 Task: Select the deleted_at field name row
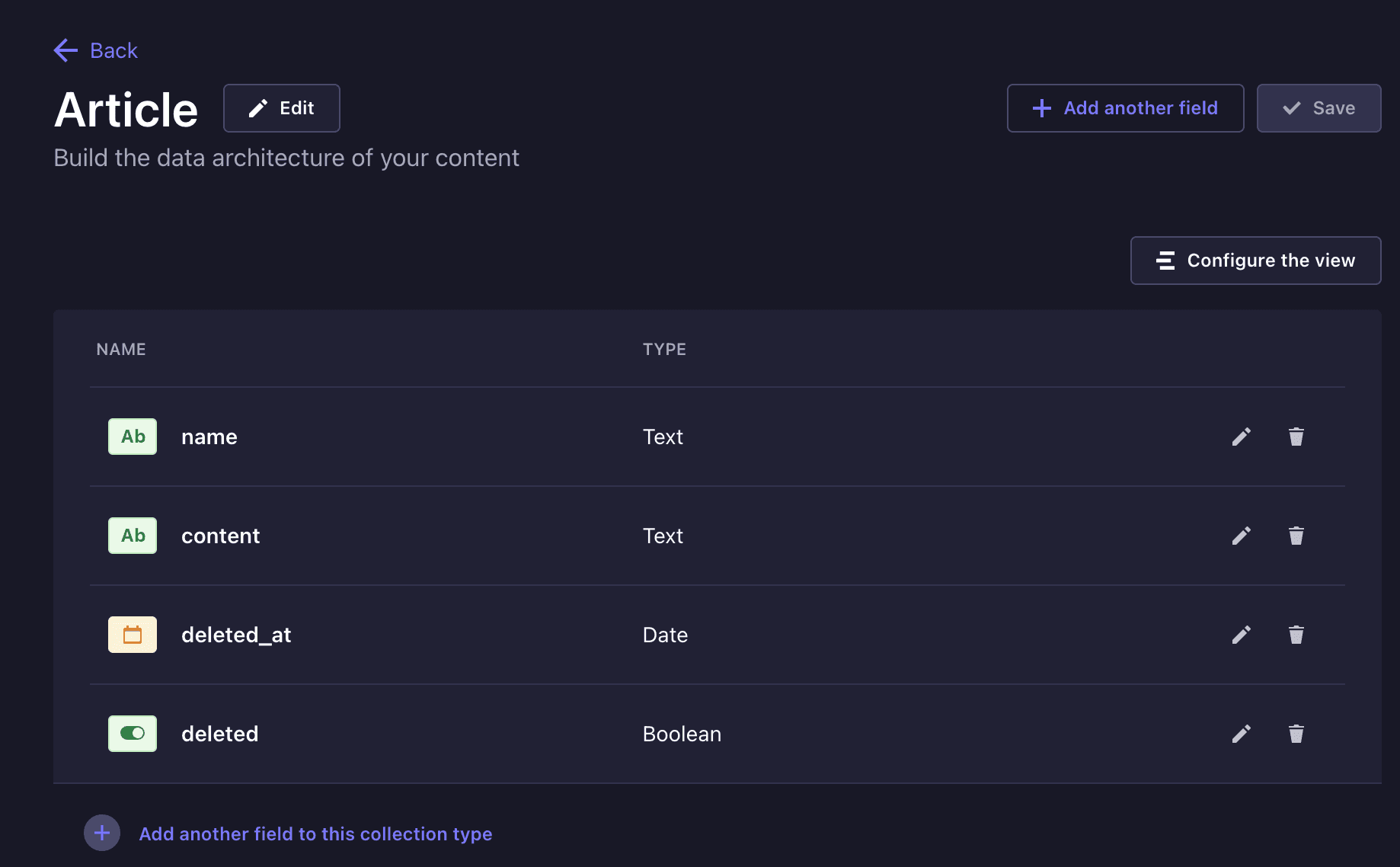[x=718, y=635]
